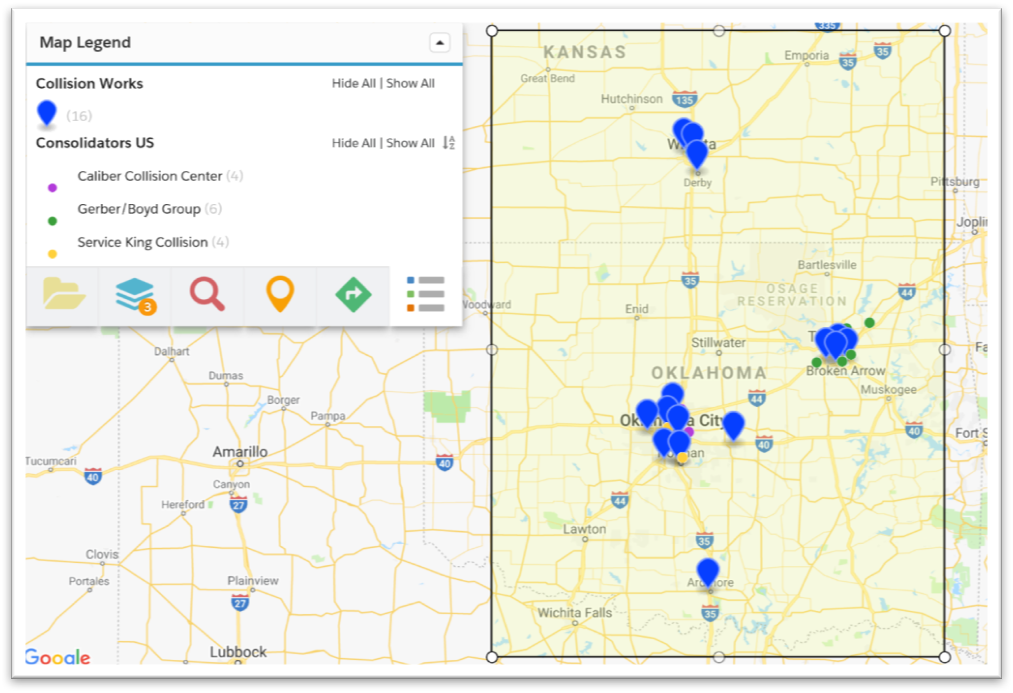Viewport: 1013px width, 693px height.
Task: Select Service King Collision legend row
Action: coord(153,242)
